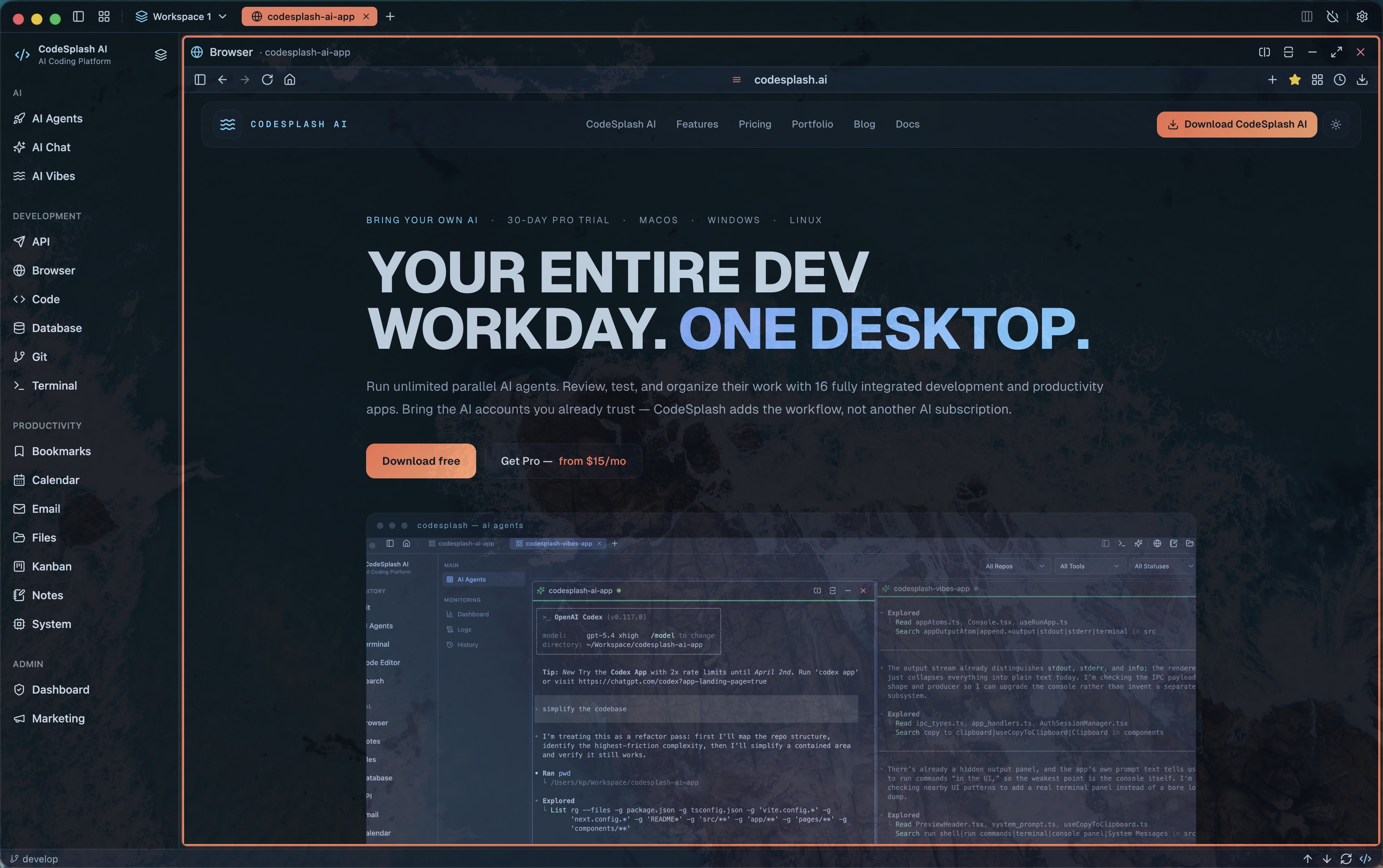Open browser history with the clock icon
Screen dimensions: 1383x868
(x=1339, y=80)
